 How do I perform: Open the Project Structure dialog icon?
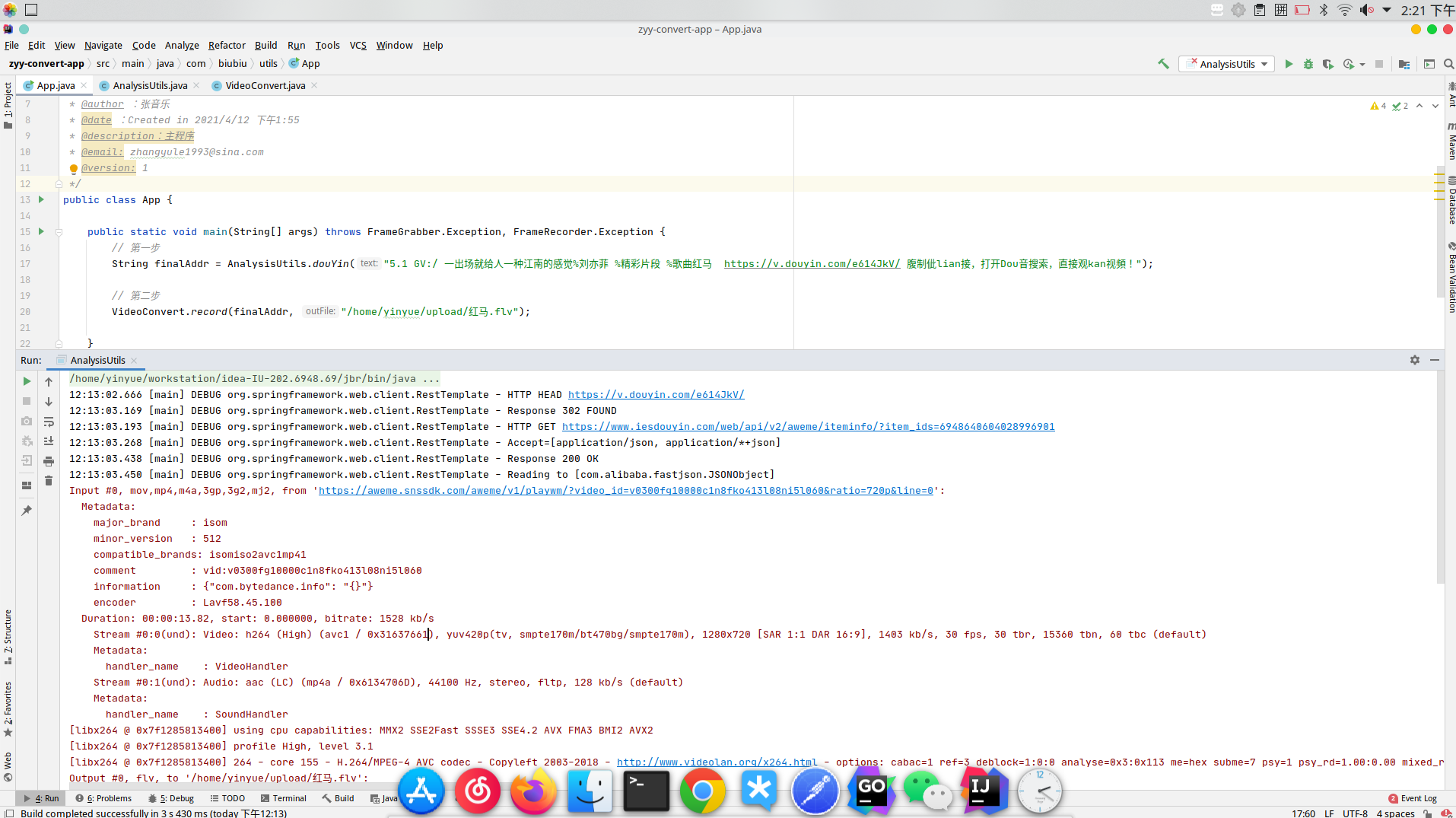click(1404, 64)
